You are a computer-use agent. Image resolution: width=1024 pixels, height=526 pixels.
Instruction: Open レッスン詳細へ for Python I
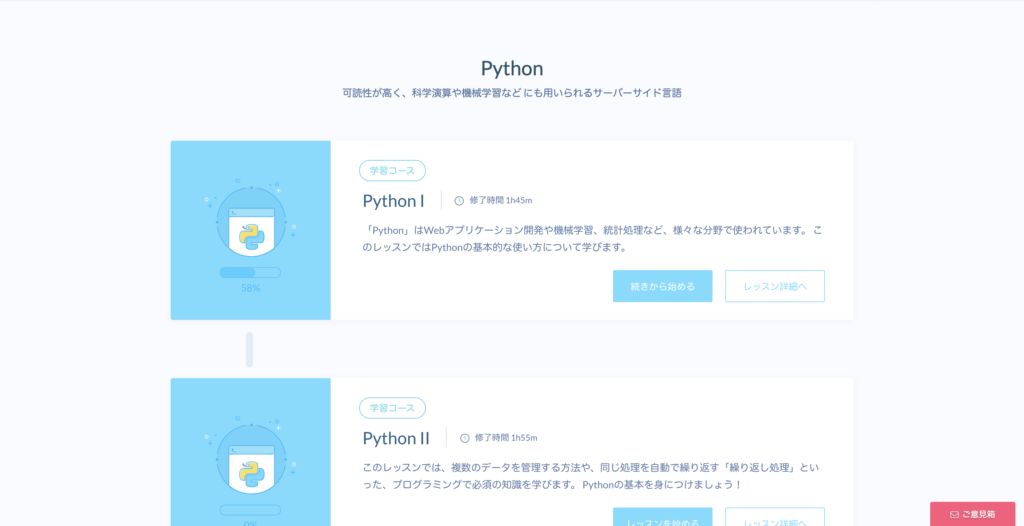775,286
